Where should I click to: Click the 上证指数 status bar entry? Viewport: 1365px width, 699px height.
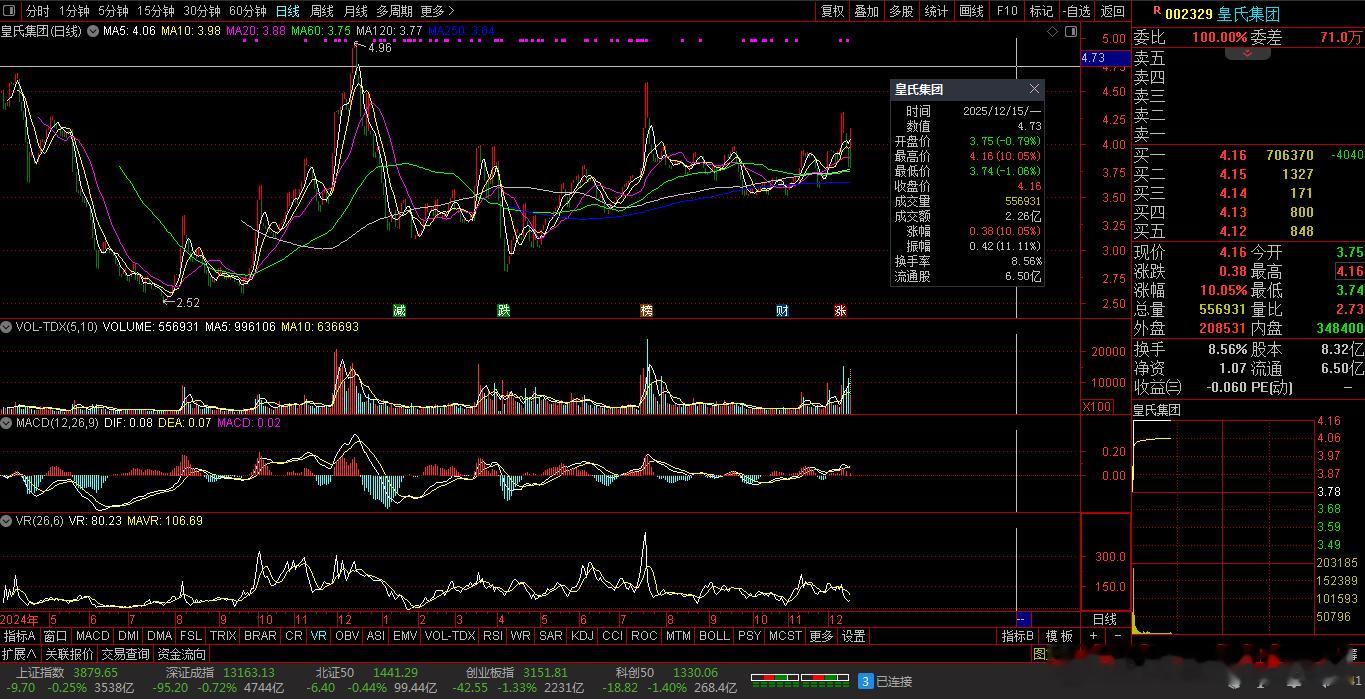click(x=40, y=672)
